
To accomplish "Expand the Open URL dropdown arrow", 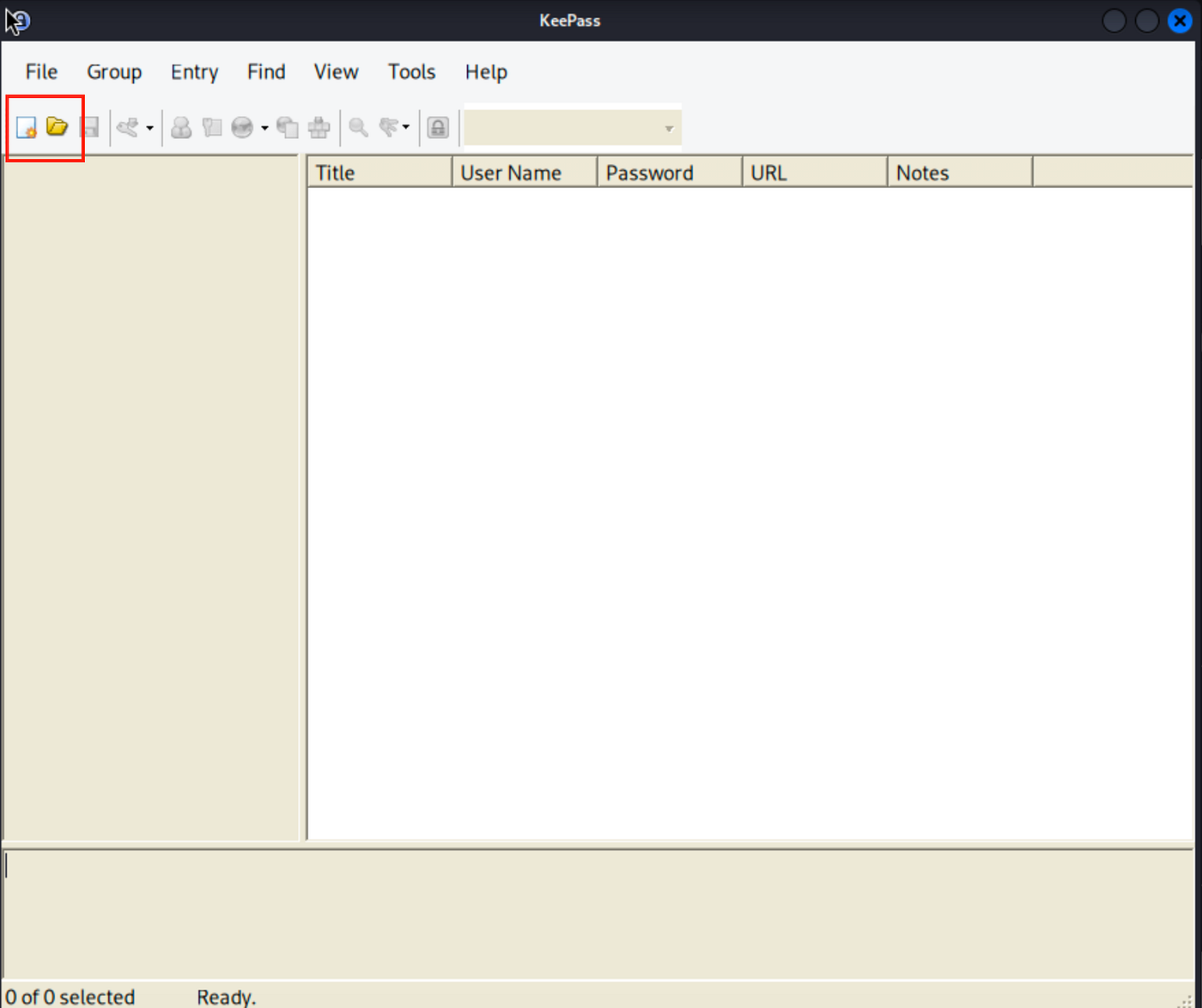I will (264, 129).
